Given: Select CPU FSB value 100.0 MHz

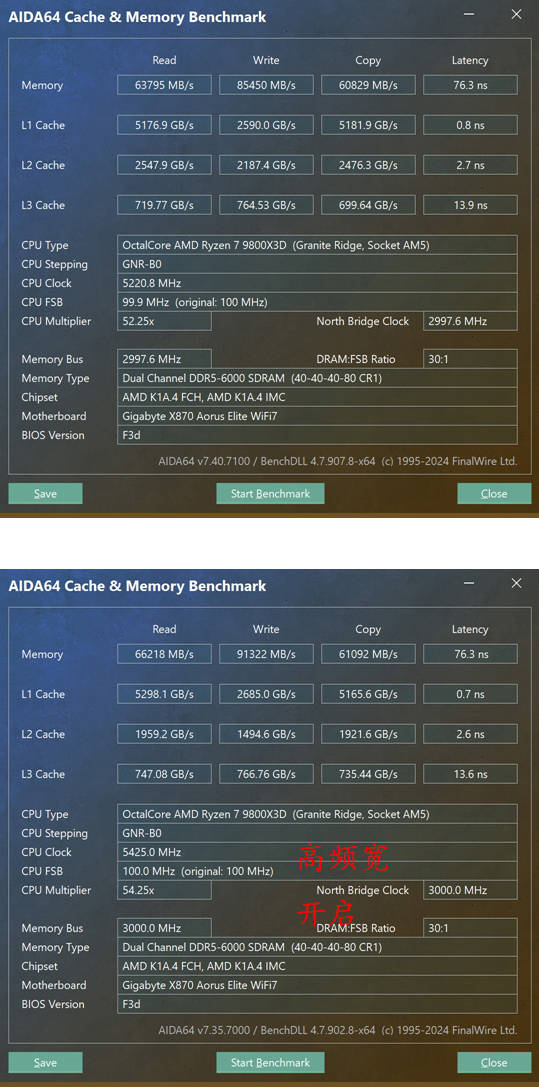Looking at the screenshot, I should tap(317, 871).
